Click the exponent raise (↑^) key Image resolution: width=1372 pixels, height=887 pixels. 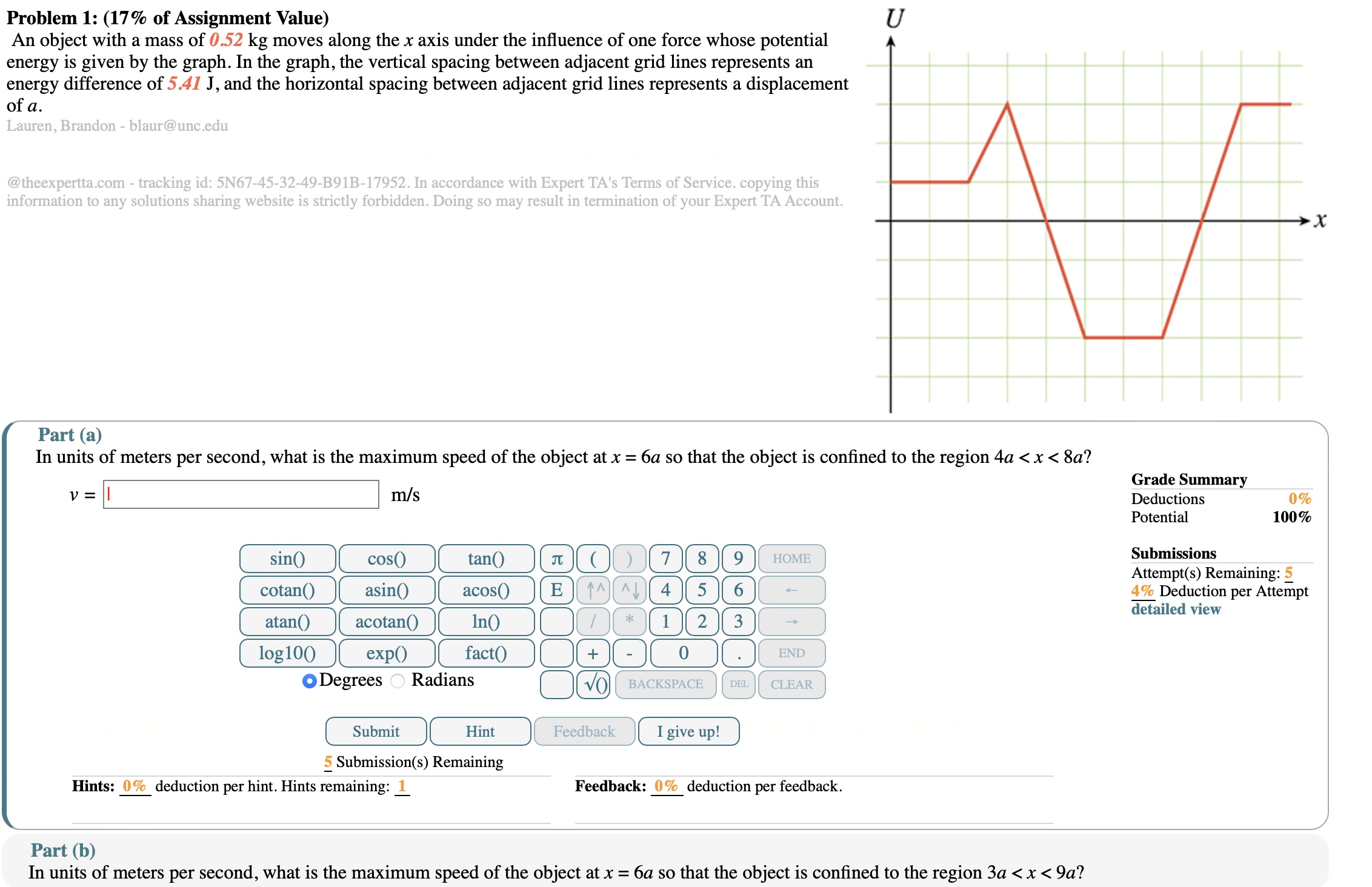tap(593, 590)
